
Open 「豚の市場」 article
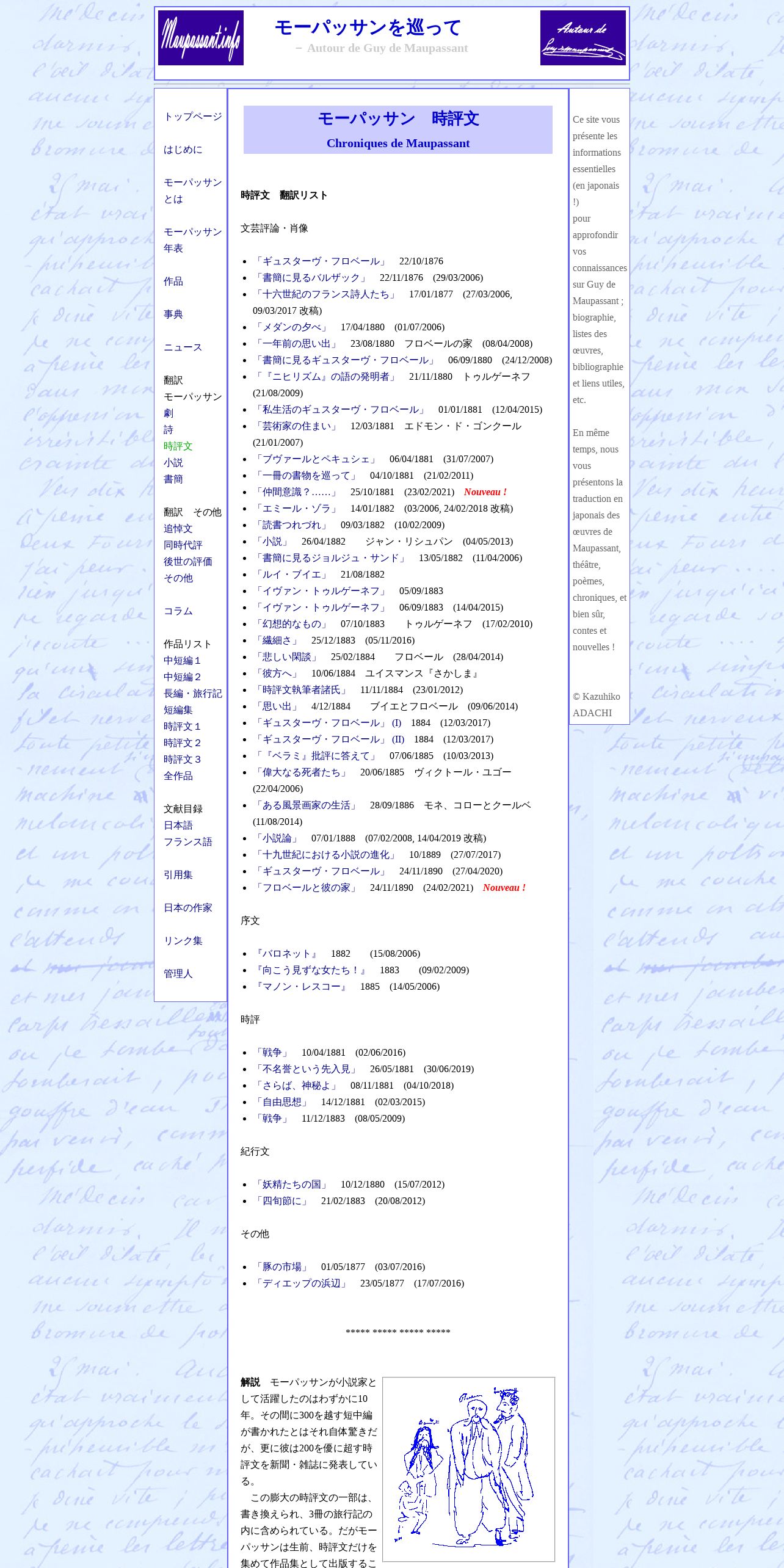(x=282, y=1267)
